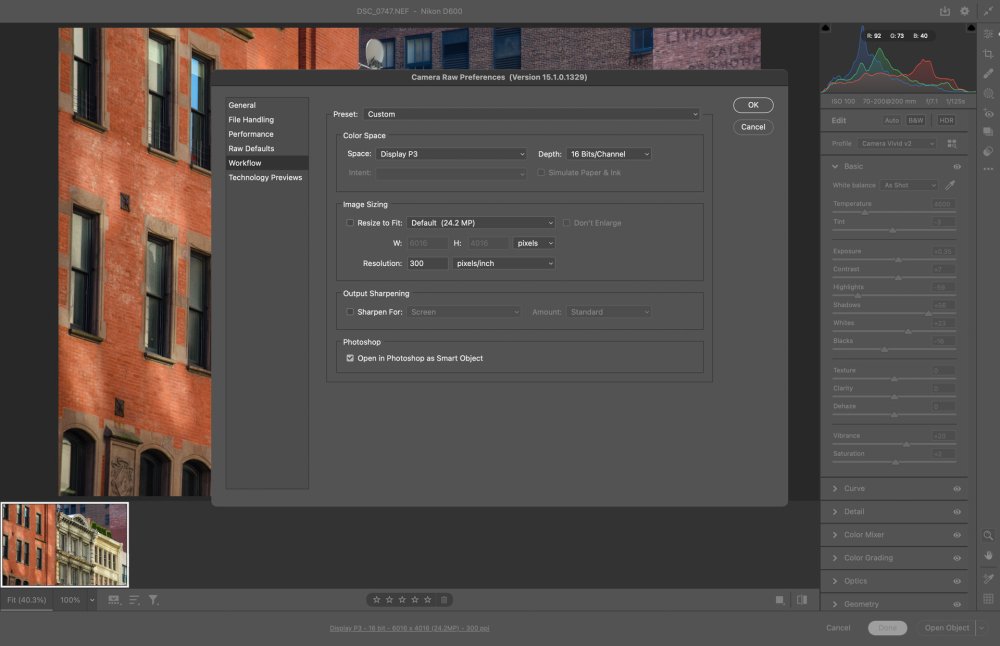Toggle the Optics panel visibility eye
Viewport: 1000px width, 646px height.
point(957,581)
